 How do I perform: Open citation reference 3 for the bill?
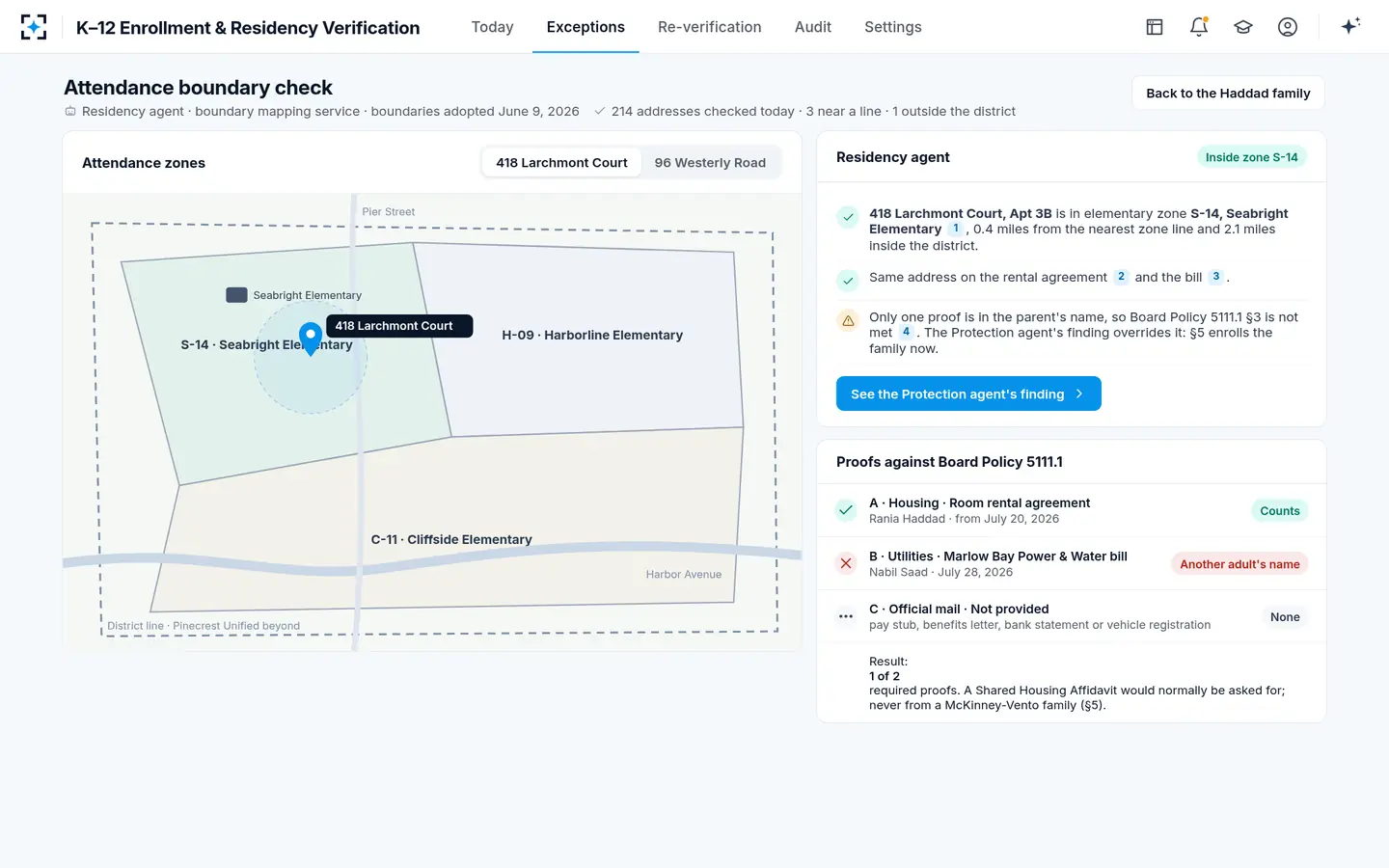pos(1216,277)
